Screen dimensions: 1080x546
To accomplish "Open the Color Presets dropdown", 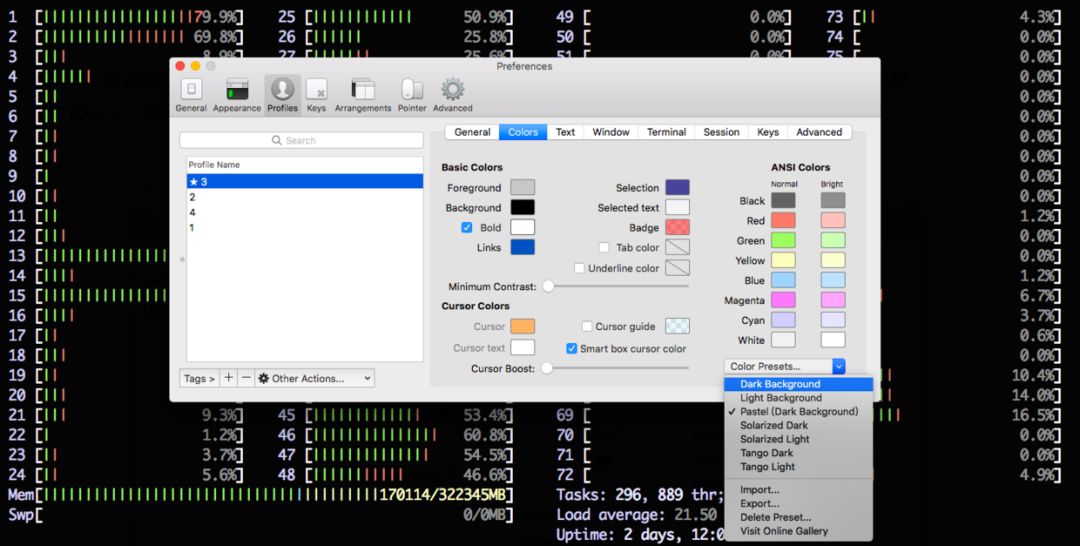I will [785, 366].
